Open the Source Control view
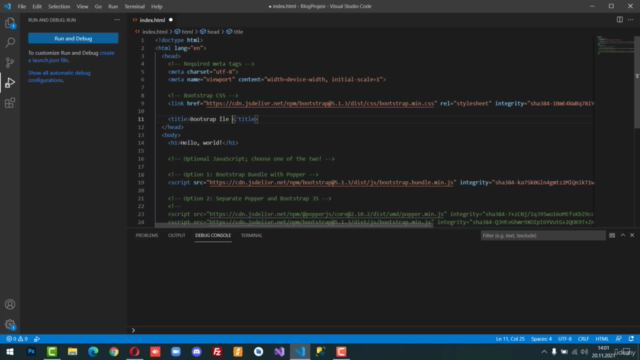 click(x=10, y=62)
